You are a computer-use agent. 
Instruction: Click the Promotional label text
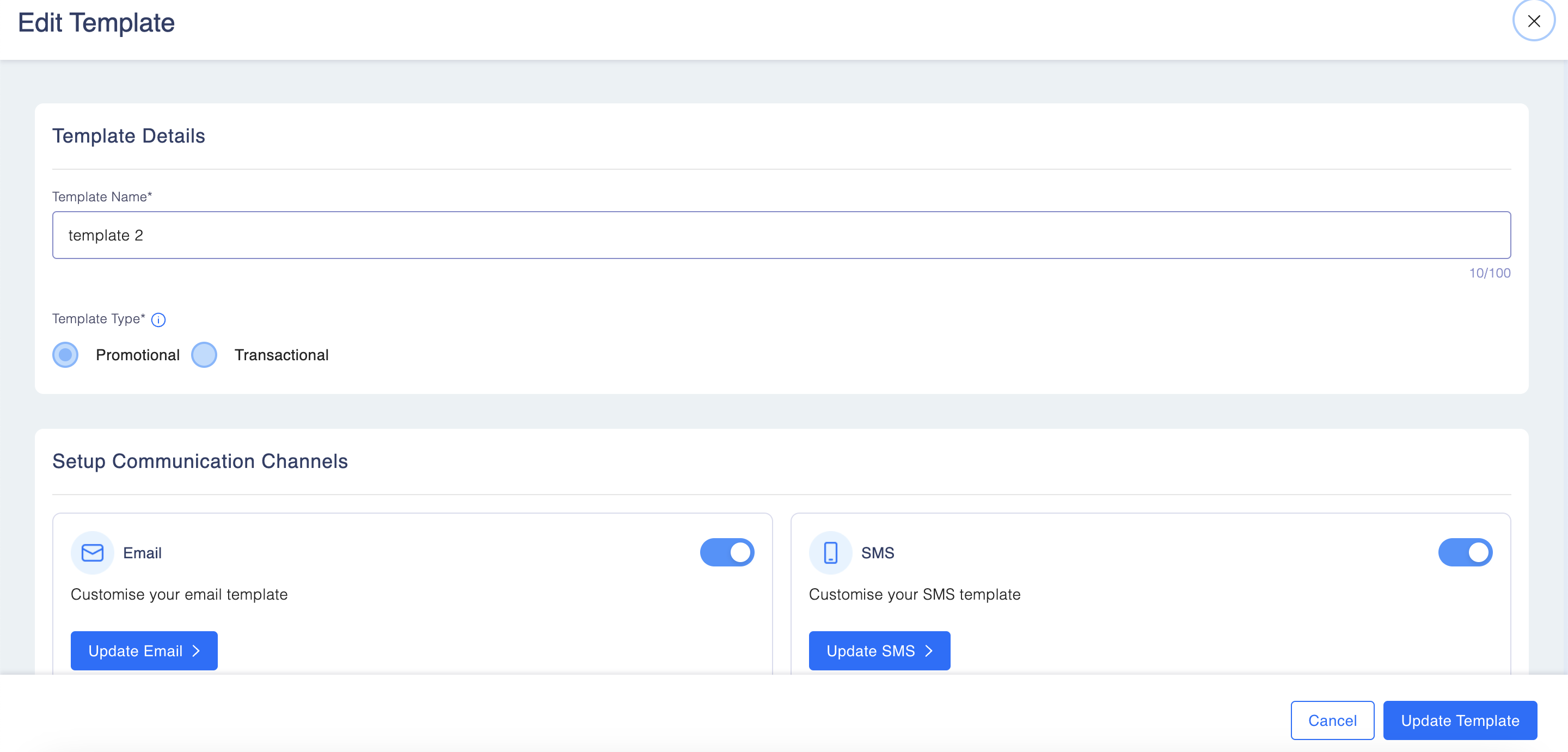pyautogui.click(x=138, y=355)
